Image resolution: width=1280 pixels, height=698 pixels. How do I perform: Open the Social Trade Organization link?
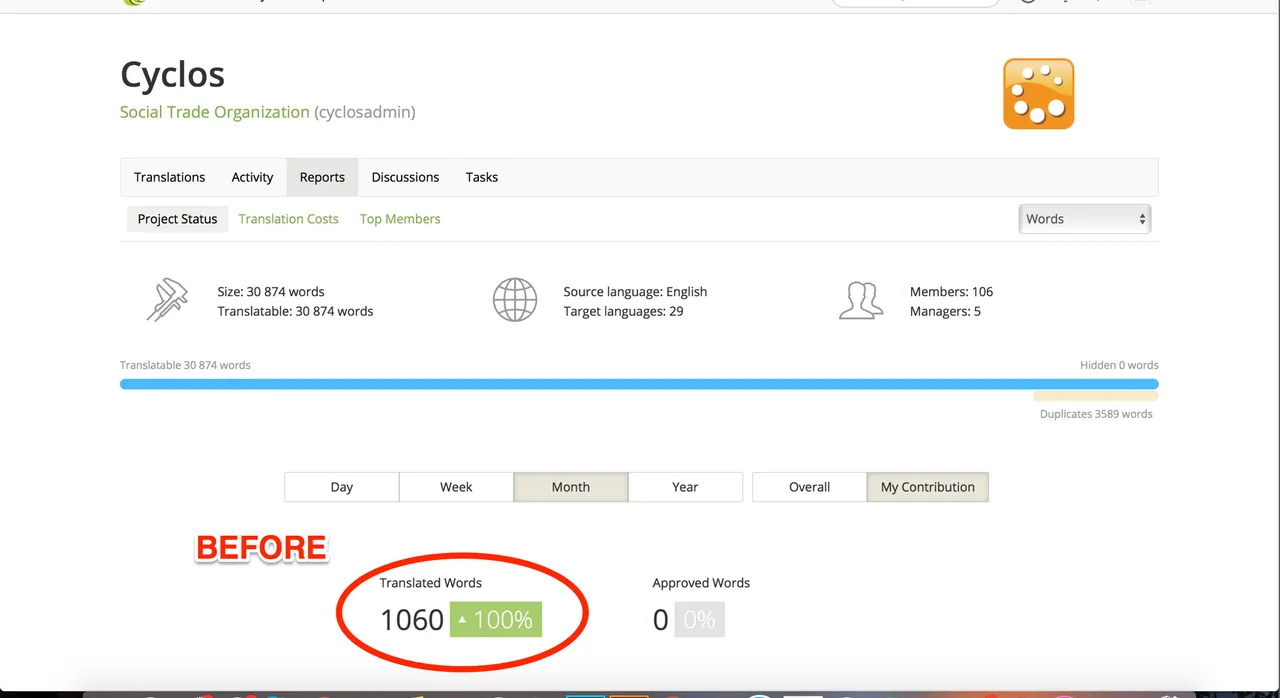(215, 112)
